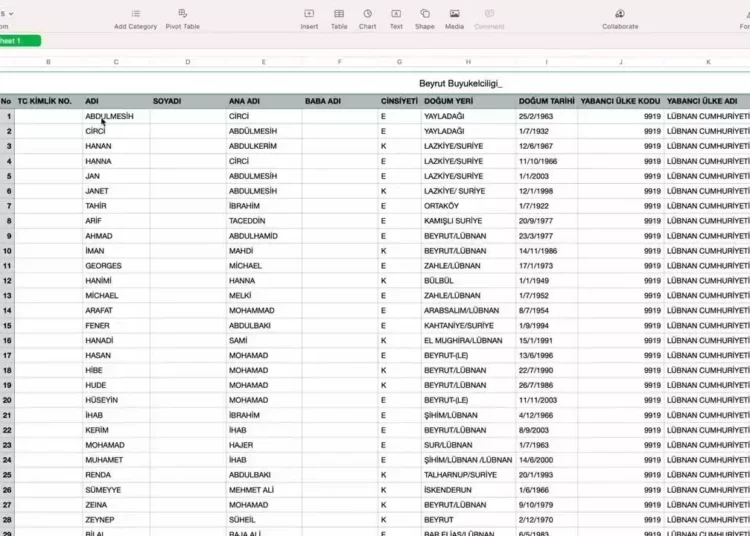Click the TC KİMLİK NO. header cell
This screenshot has width=750, height=536.
[48, 101]
